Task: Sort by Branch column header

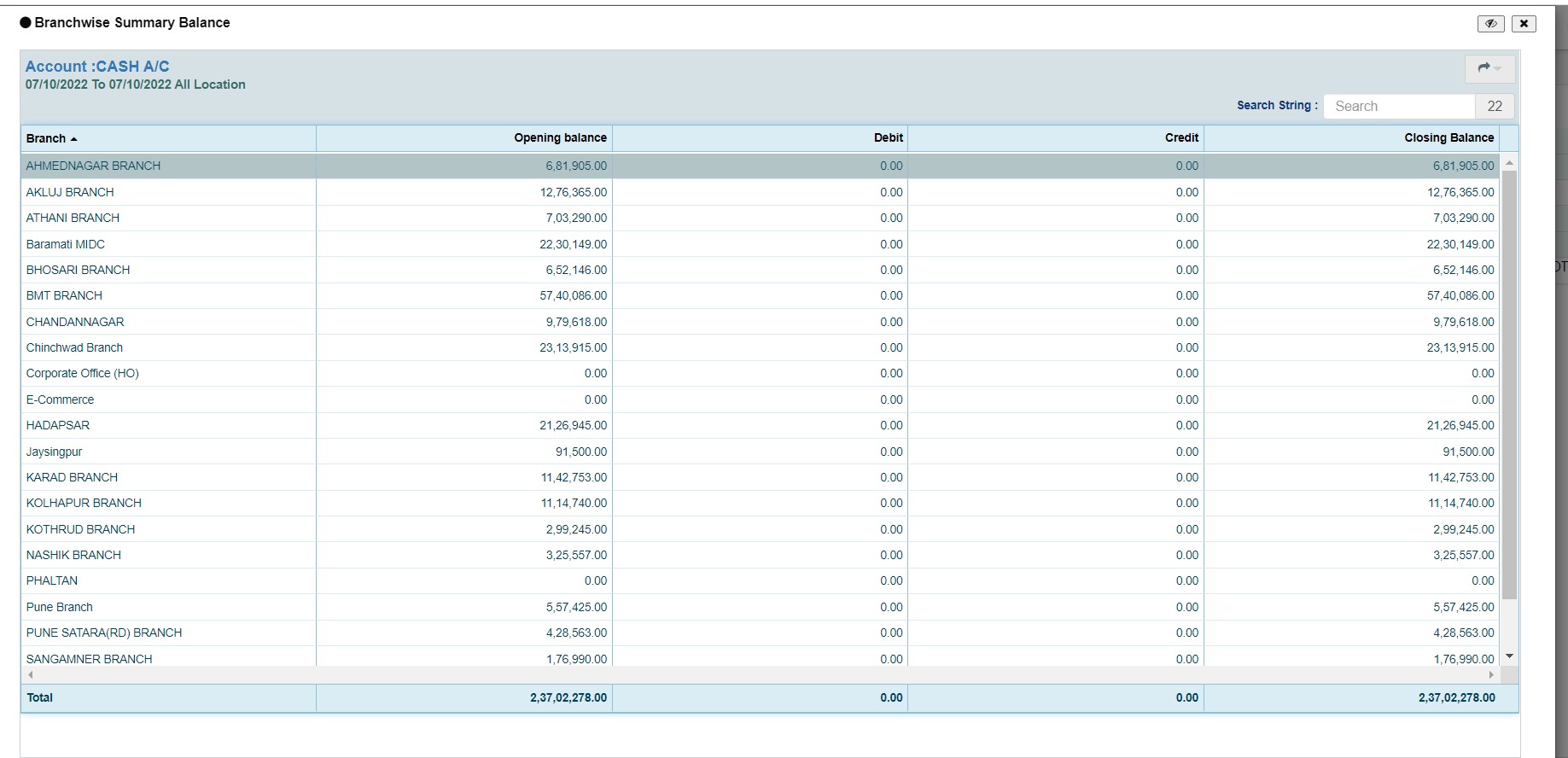Action: [168, 138]
